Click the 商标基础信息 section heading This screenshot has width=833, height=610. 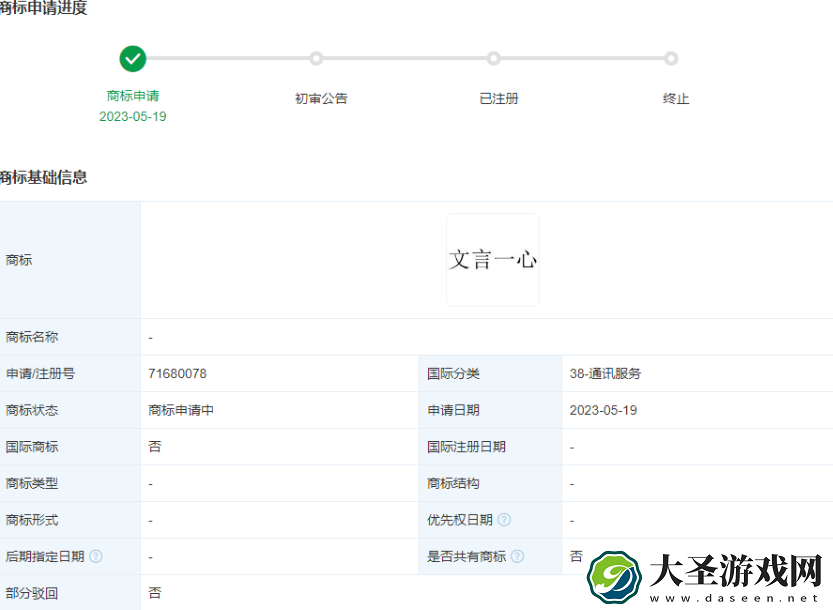tap(43, 177)
